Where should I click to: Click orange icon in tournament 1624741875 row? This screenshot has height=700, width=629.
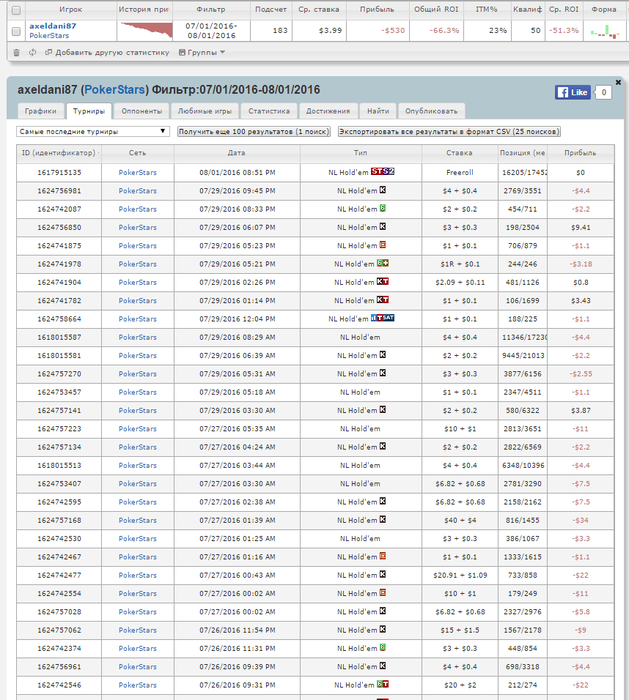click(x=383, y=245)
